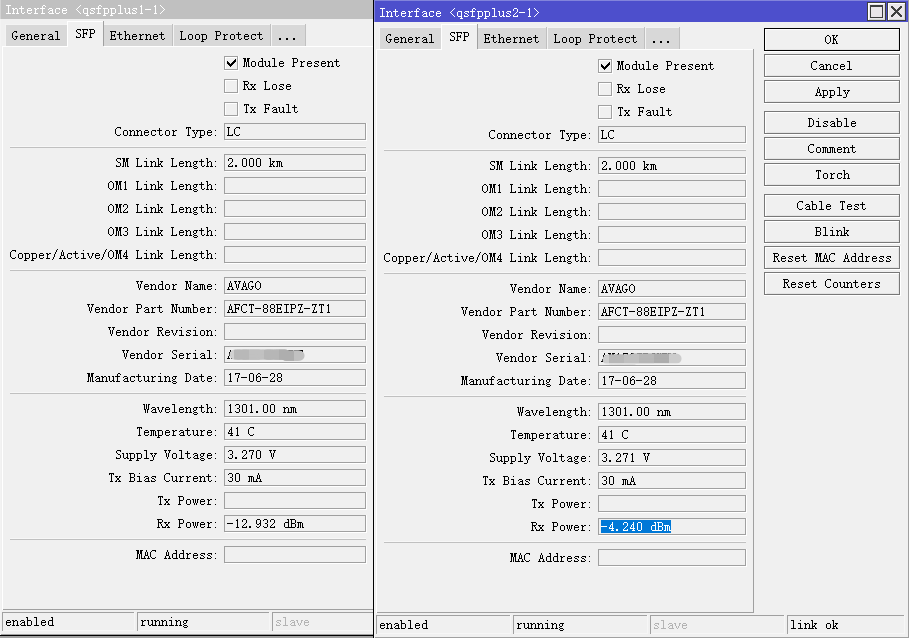Reset the MAC Address
Viewport: 909px width, 638px height.
point(831,258)
